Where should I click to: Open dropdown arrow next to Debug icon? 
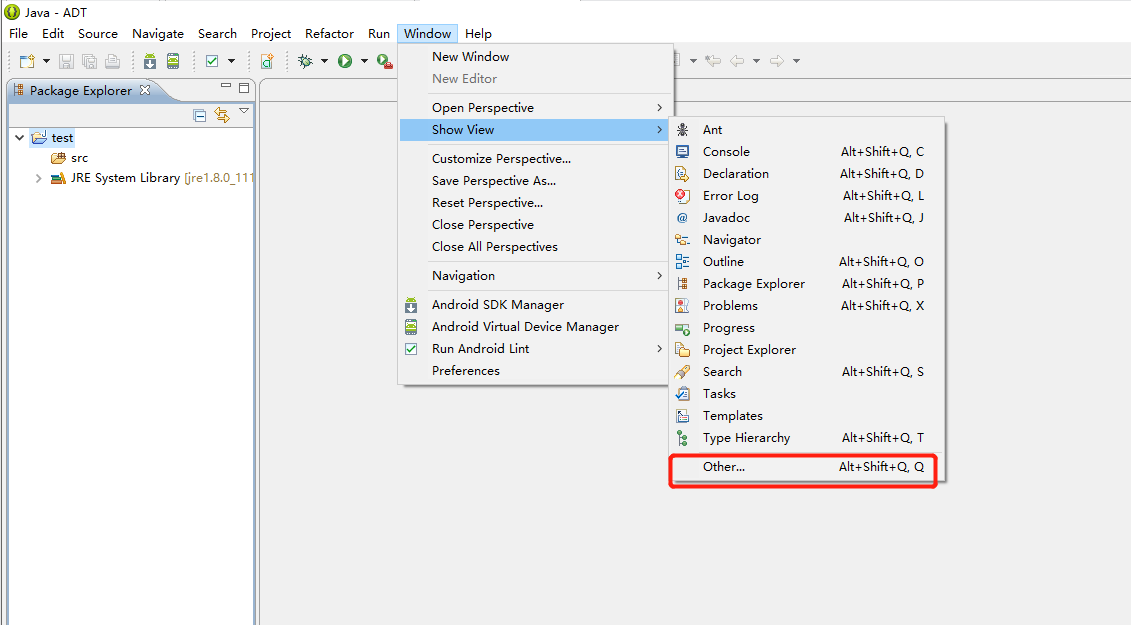point(325,61)
